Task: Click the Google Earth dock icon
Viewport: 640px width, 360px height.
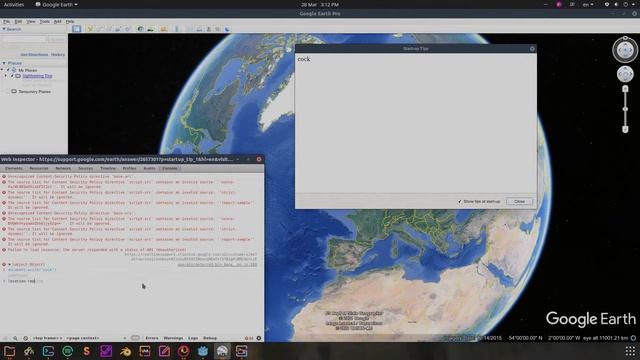Action: pyautogui.click(x=222, y=351)
